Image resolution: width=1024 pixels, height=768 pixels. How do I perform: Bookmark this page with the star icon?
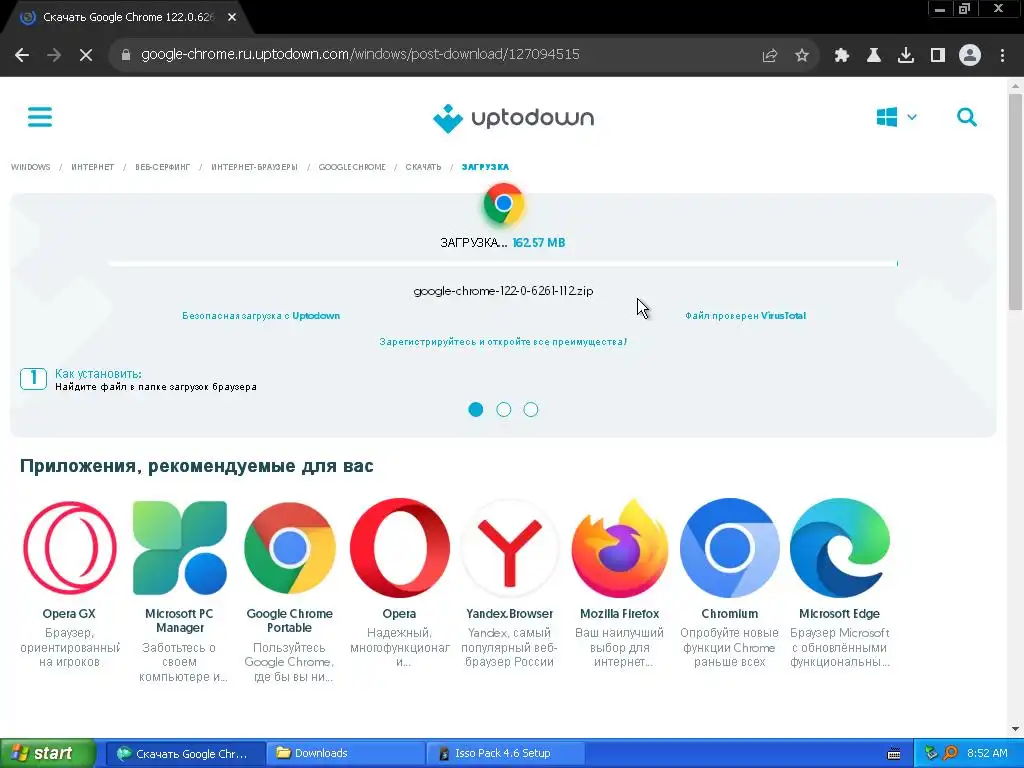coord(802,56)
